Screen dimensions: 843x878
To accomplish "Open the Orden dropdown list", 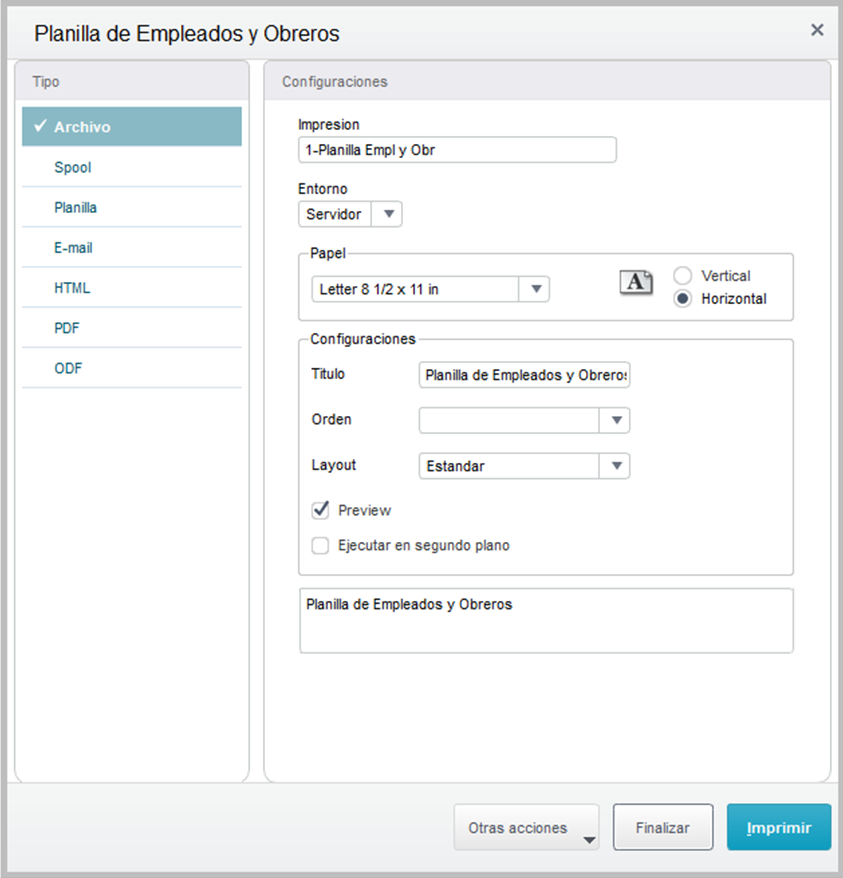I will [x=617, y=420].
